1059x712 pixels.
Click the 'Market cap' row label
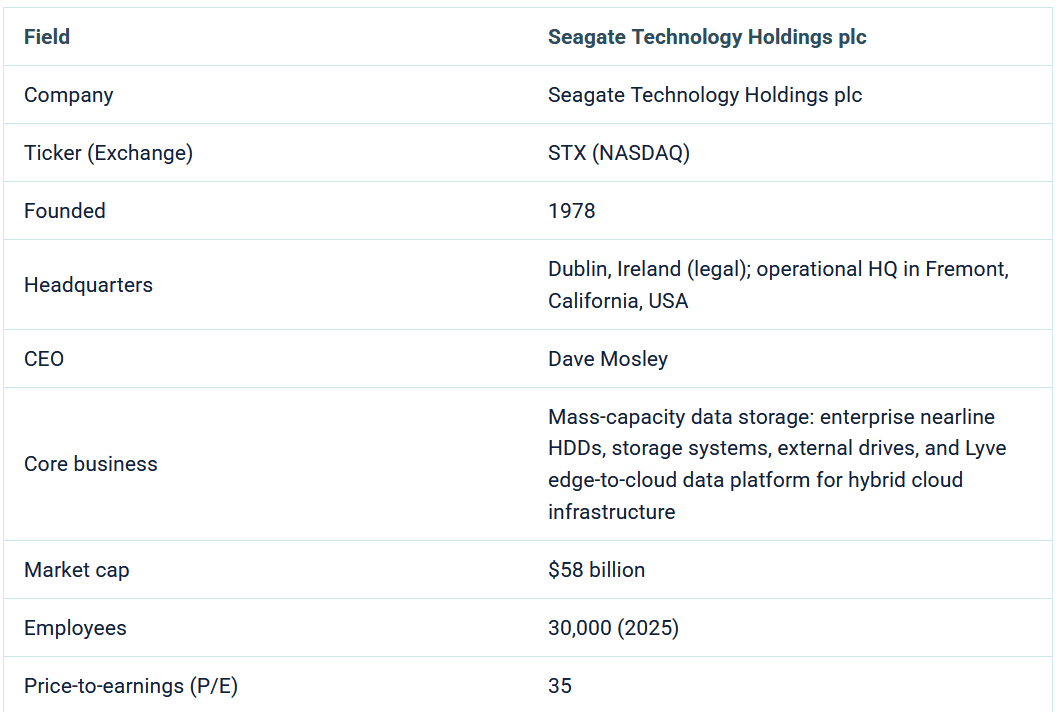click(77, 570)
